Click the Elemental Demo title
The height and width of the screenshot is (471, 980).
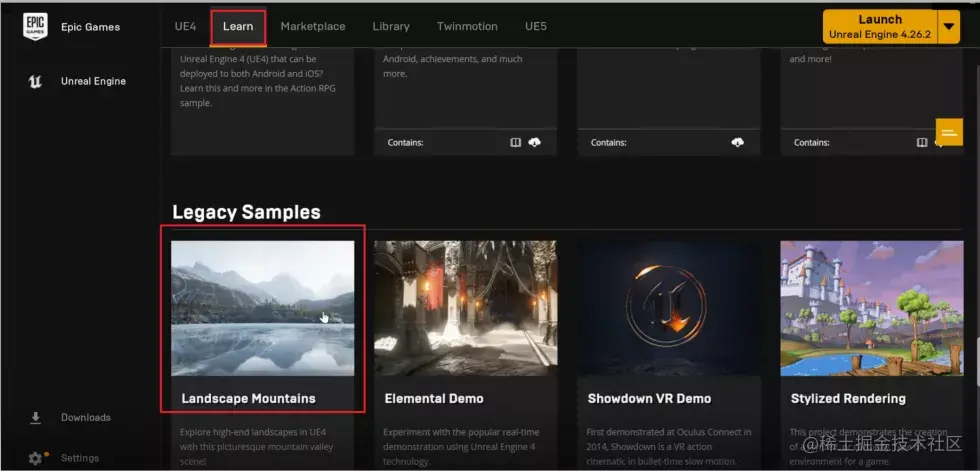[434, 399]
